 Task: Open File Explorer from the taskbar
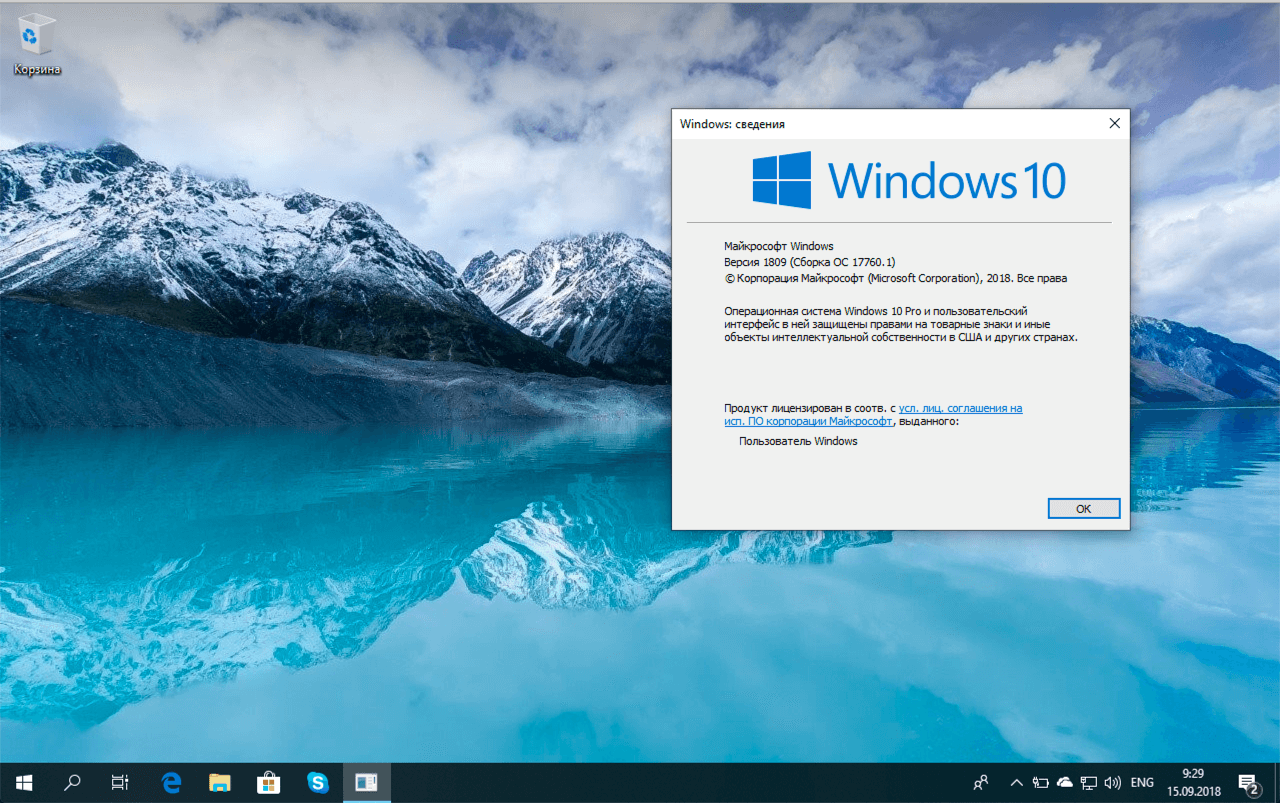219,782
